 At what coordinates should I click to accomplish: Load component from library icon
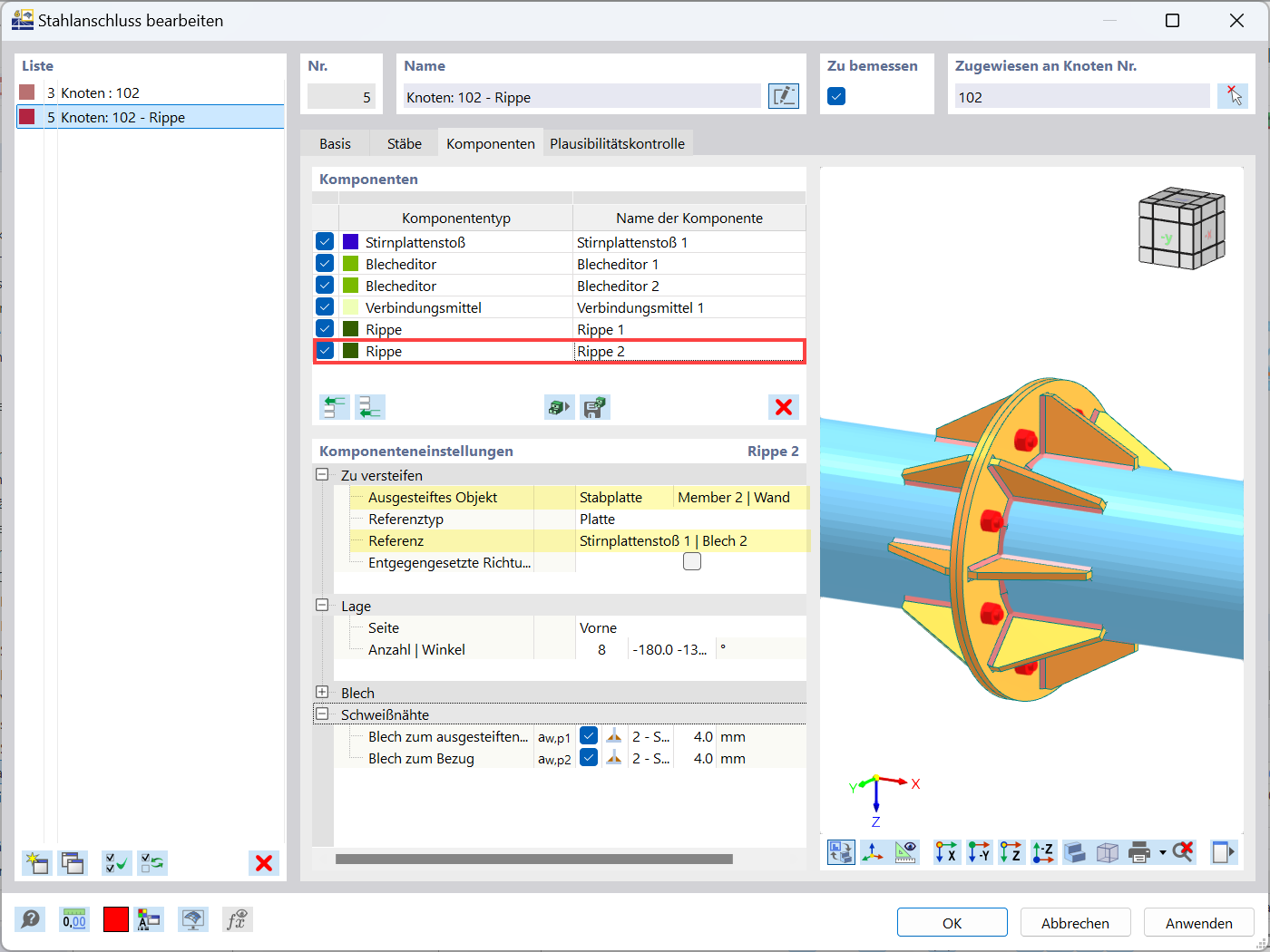pyautogui.click(x=560, y=407)
